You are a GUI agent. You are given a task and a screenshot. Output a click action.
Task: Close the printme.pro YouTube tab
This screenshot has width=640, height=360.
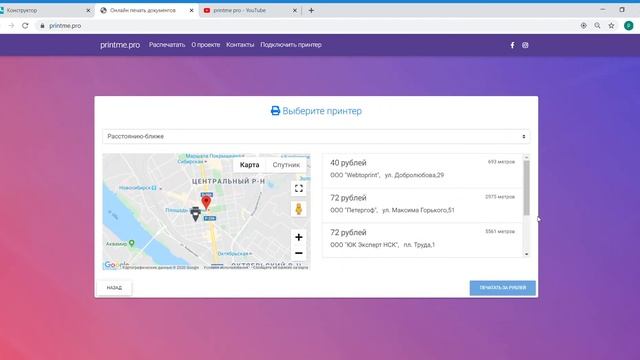[x=295, y=11]
